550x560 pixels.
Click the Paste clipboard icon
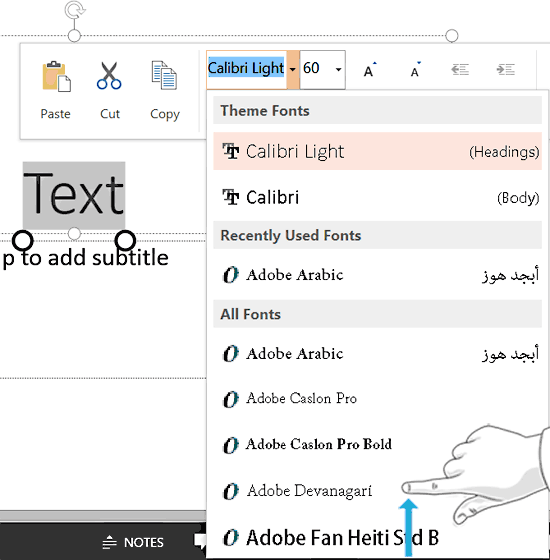point(56,76)
